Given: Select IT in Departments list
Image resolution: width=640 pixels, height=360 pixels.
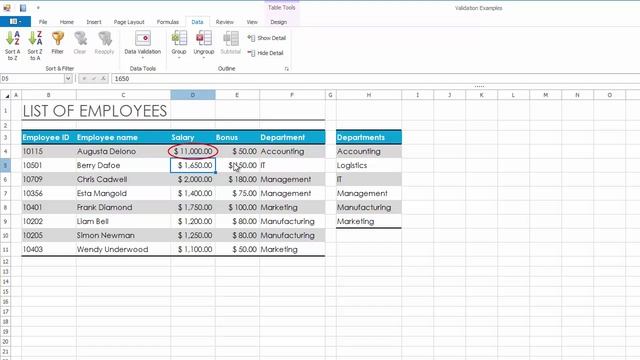Looking at the screenshot, I should 369,179.
